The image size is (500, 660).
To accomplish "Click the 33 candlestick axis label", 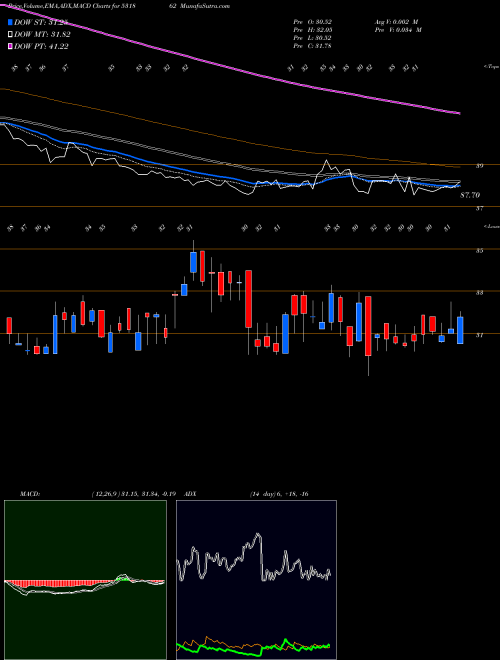I will pyautogui.click(x=479, y=293).
